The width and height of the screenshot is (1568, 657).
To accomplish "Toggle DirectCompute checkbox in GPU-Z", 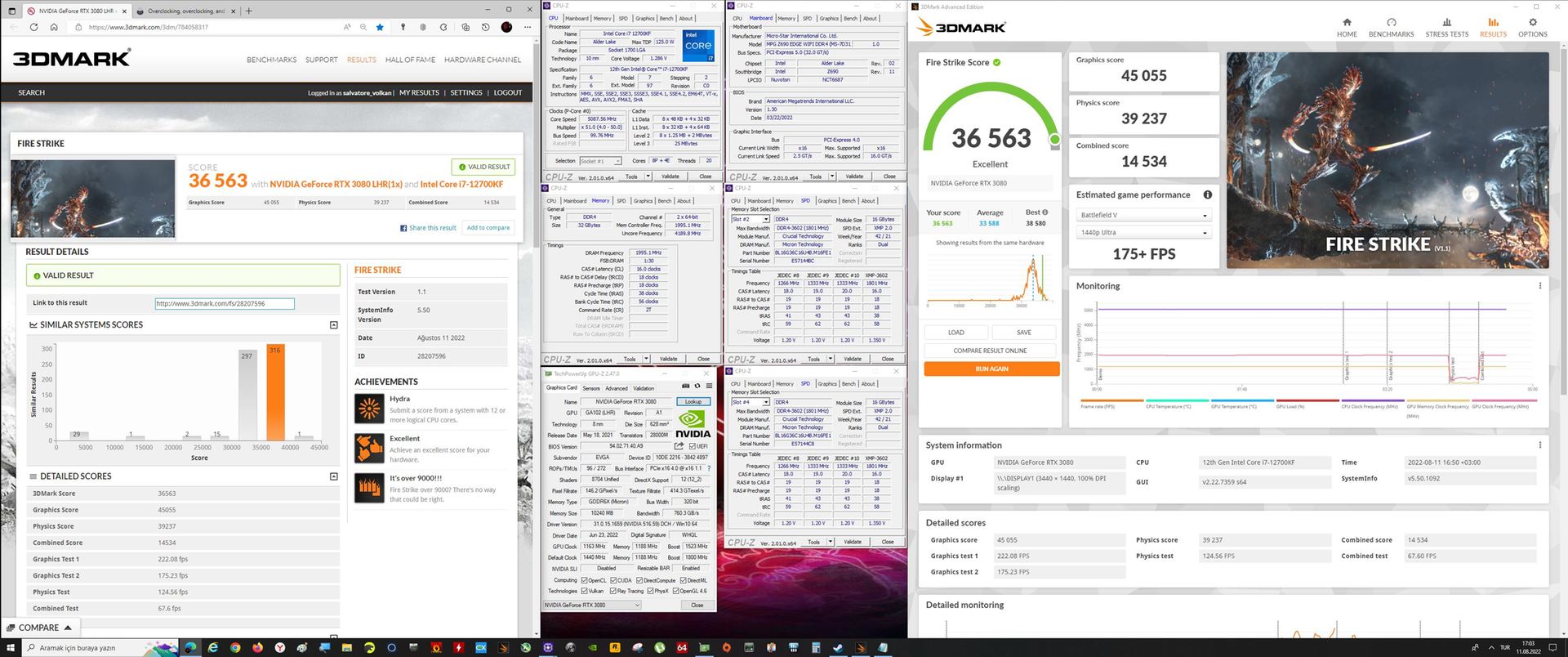I will click(x=639, y=580).
